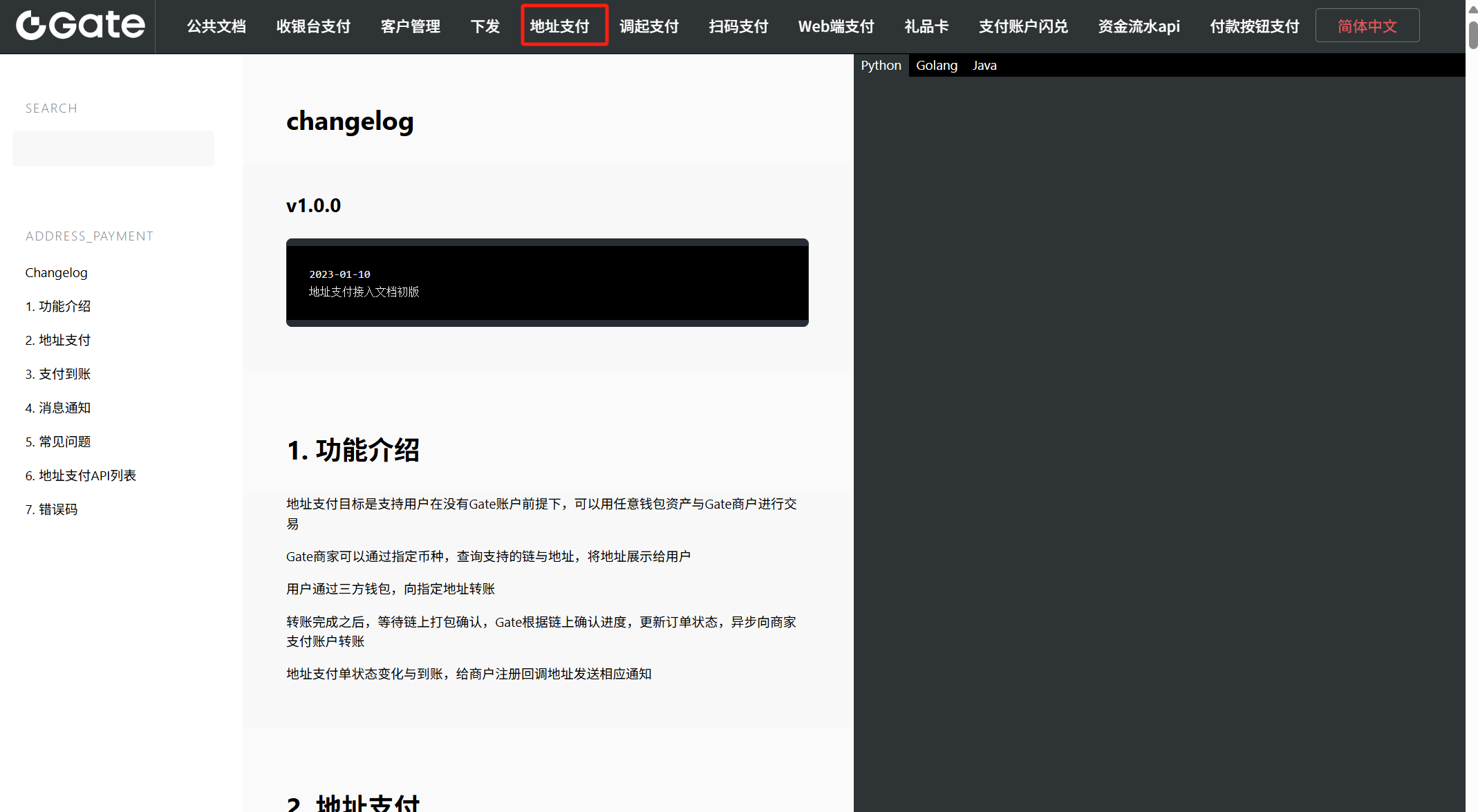The width and height of the screenshot is (1478, 812).
Task: Select the 下发 nav item
Action: click(x=485, y=26)
